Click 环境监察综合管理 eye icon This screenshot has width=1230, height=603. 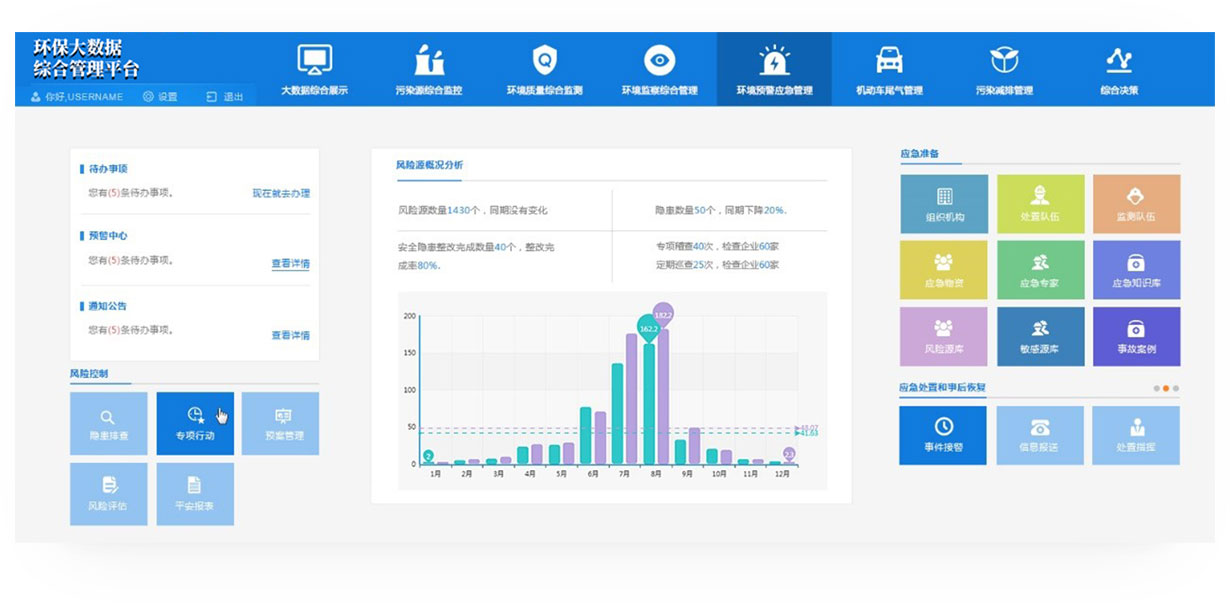pyautogui.click(x=658, y=60)
